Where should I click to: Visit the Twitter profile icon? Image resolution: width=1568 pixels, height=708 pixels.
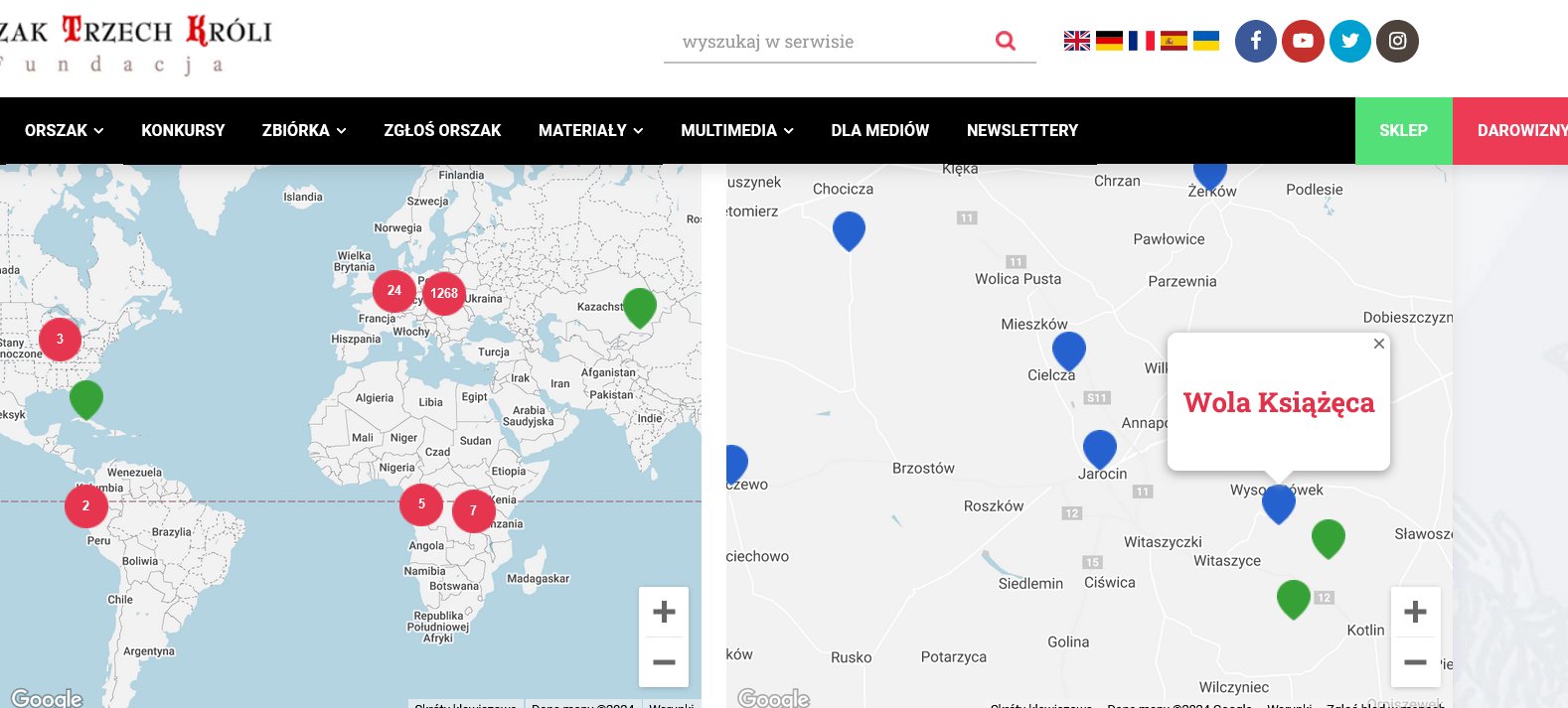tap(1349, 41)
